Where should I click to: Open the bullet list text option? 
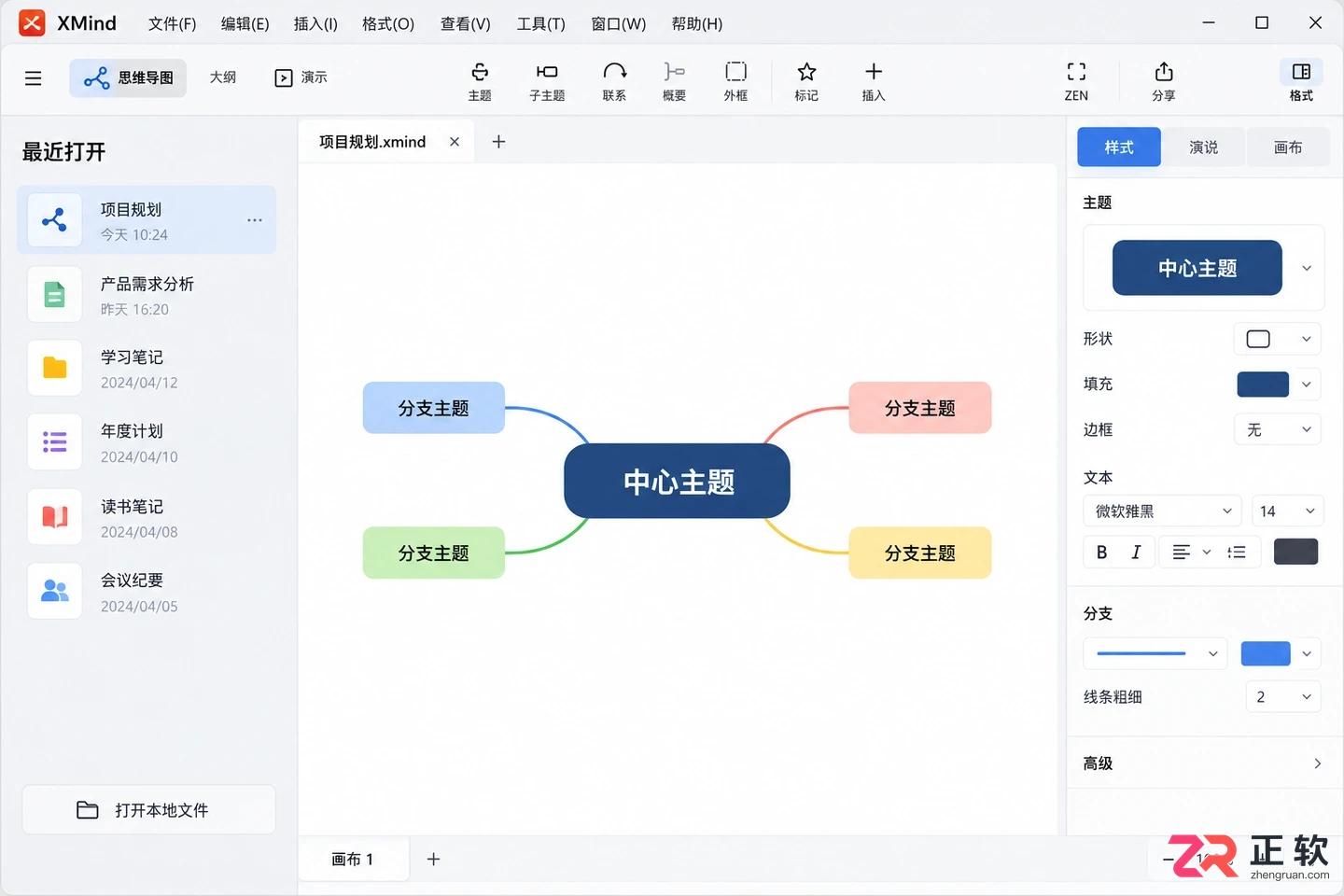[x=1237, y=553]
